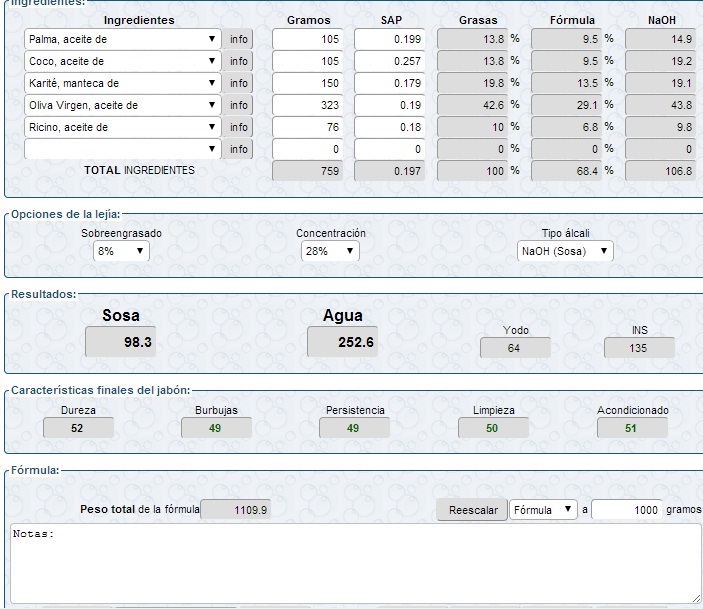This screenshot has height=609, width=703.
Task: Click the NaOH value 14.9 for Palma
Action: (x=661, y=39)
